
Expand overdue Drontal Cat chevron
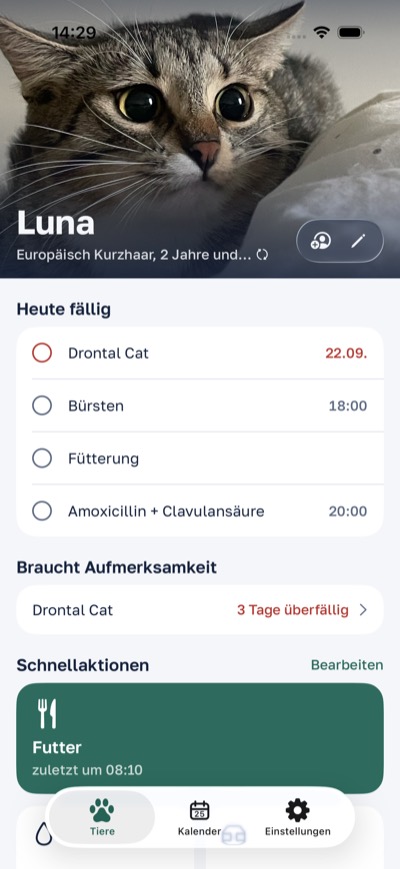(363, 610)
